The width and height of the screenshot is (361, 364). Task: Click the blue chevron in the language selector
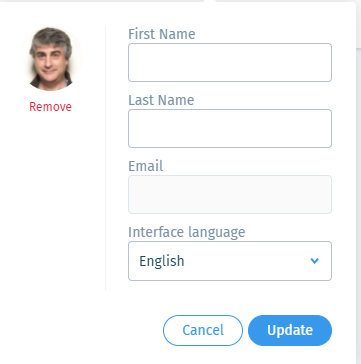(314, 261)
